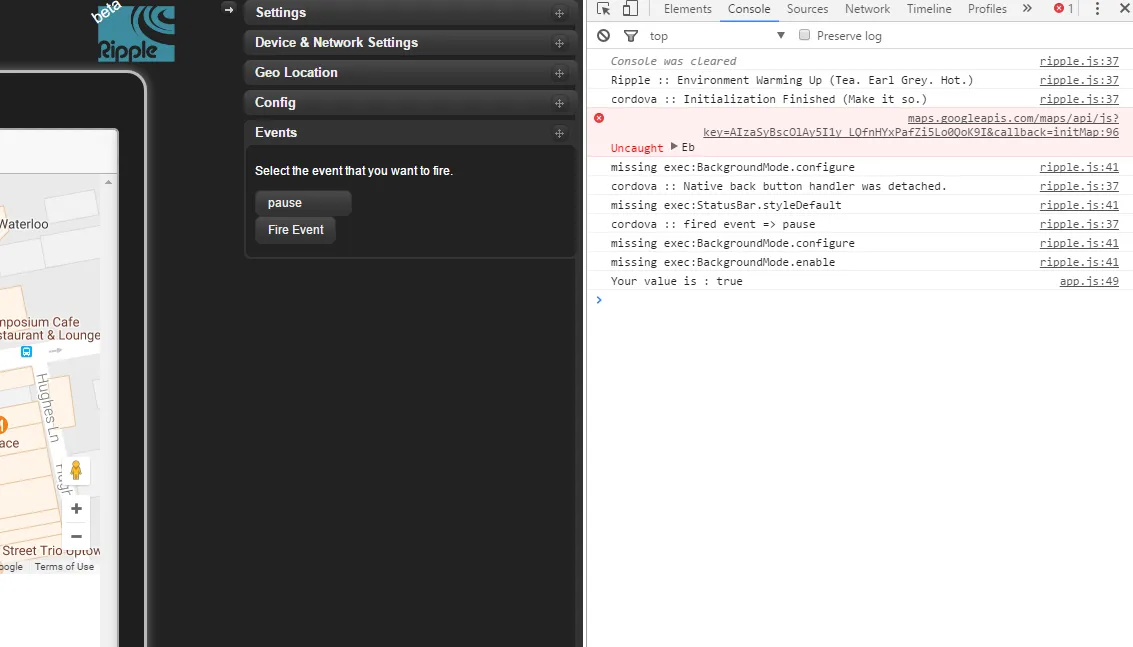The height and width of the screenshot is (647, 1133).
Task: Enable the Preserve log checkbox
Action: (804, 35)
